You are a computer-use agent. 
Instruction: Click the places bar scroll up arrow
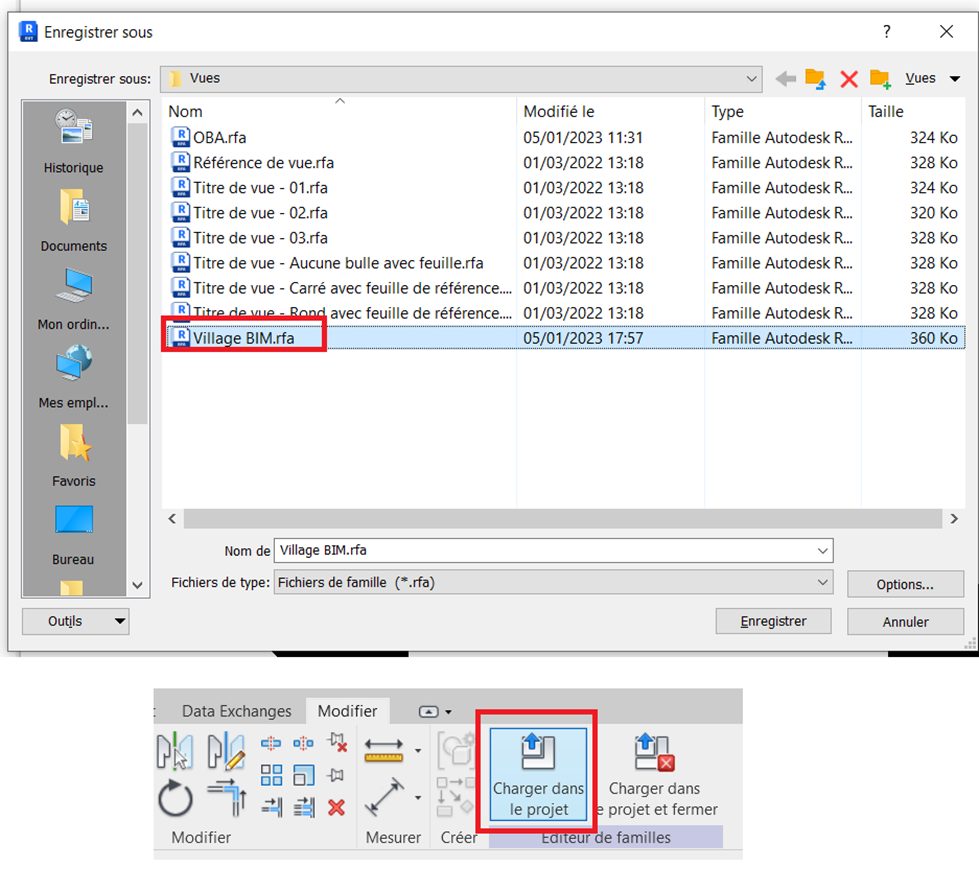click(138, 113)
